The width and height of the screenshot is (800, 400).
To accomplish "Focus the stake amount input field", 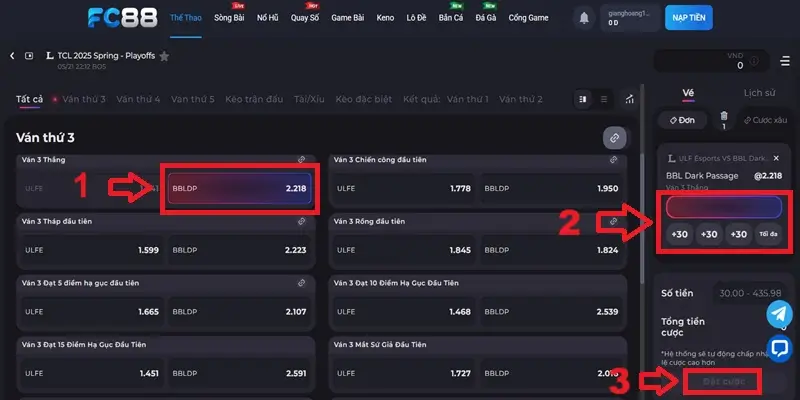I will [x=723, y=208].
